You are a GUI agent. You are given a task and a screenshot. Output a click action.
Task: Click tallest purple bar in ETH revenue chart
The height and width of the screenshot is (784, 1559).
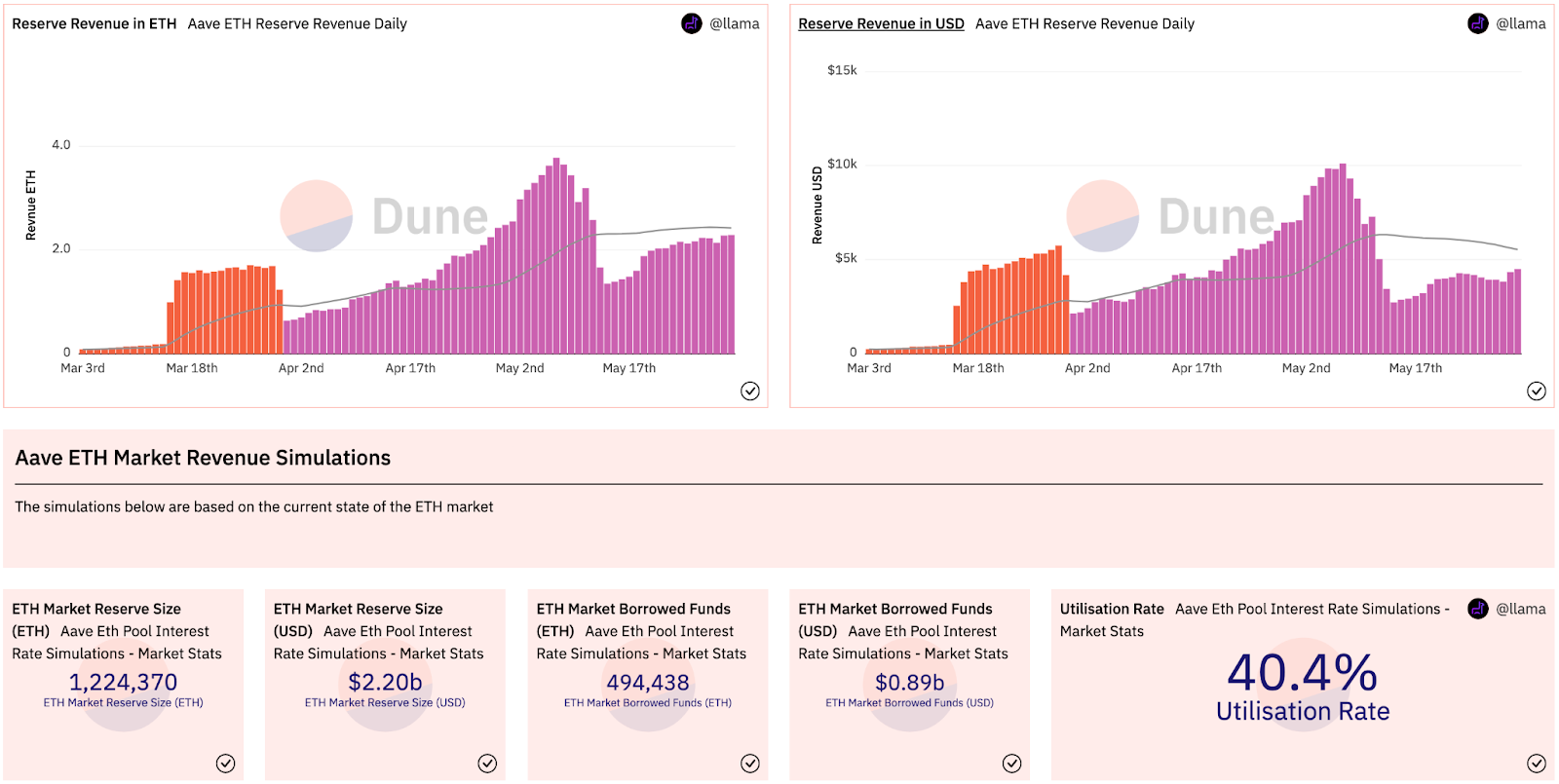[x=556, y=256]
